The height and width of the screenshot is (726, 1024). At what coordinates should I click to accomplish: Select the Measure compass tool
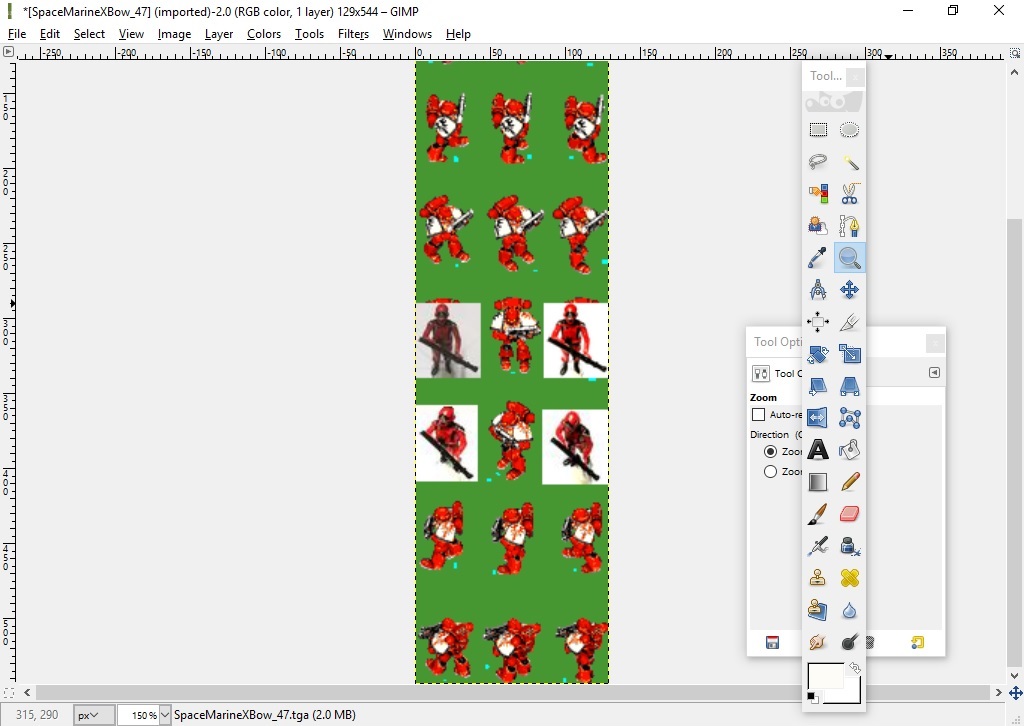coord(818,290)
